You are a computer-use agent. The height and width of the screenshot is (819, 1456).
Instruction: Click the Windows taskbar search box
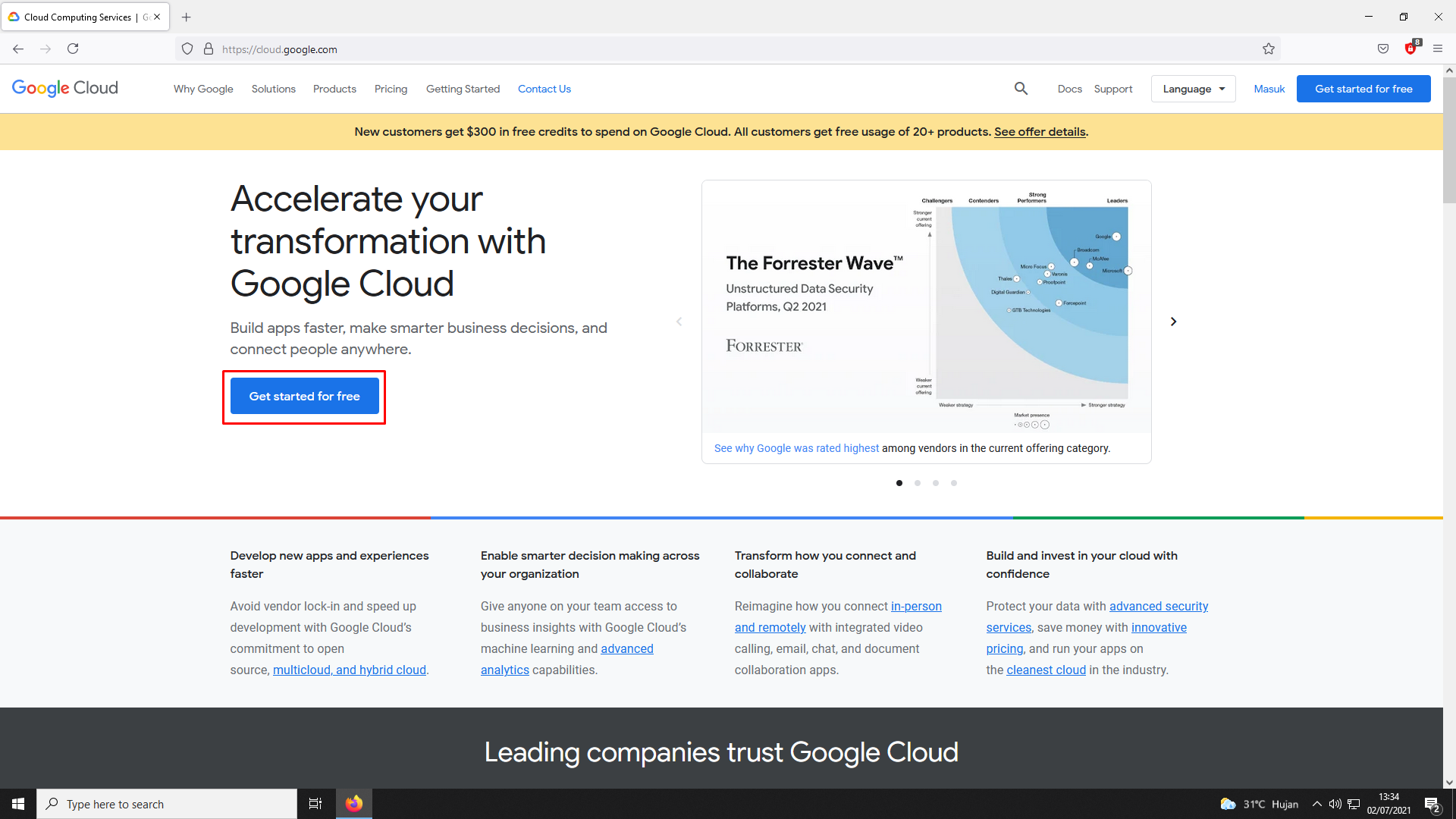167,804
